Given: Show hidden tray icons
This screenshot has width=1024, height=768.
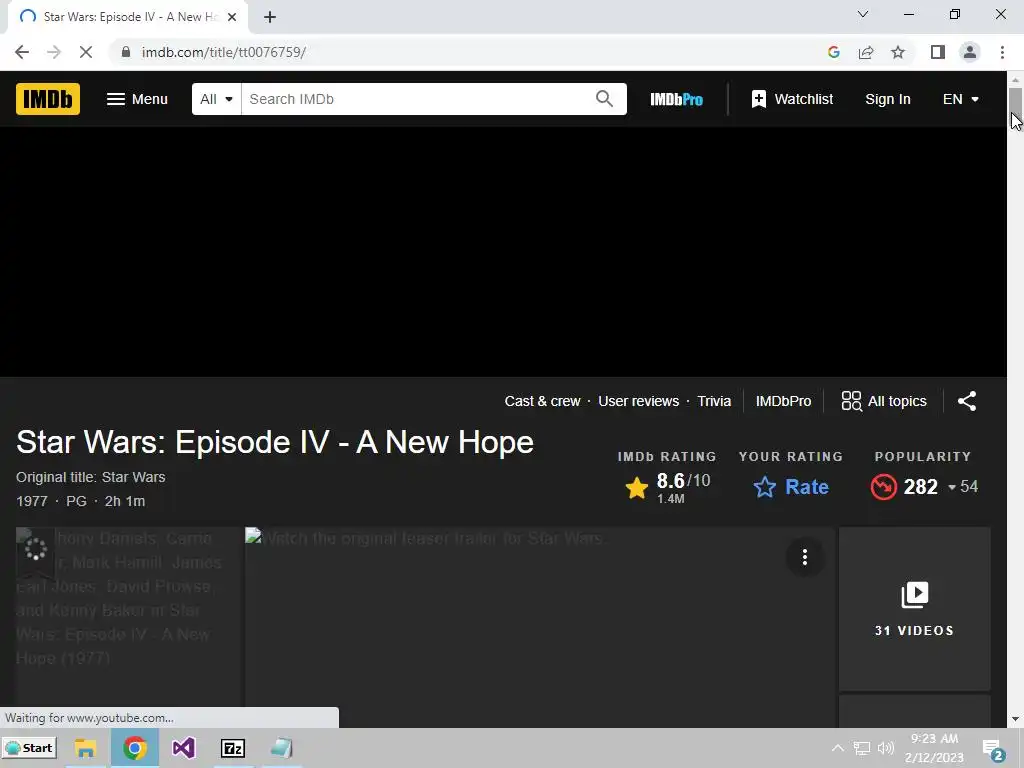Looking at the screenshot, I should pos(837,748).
